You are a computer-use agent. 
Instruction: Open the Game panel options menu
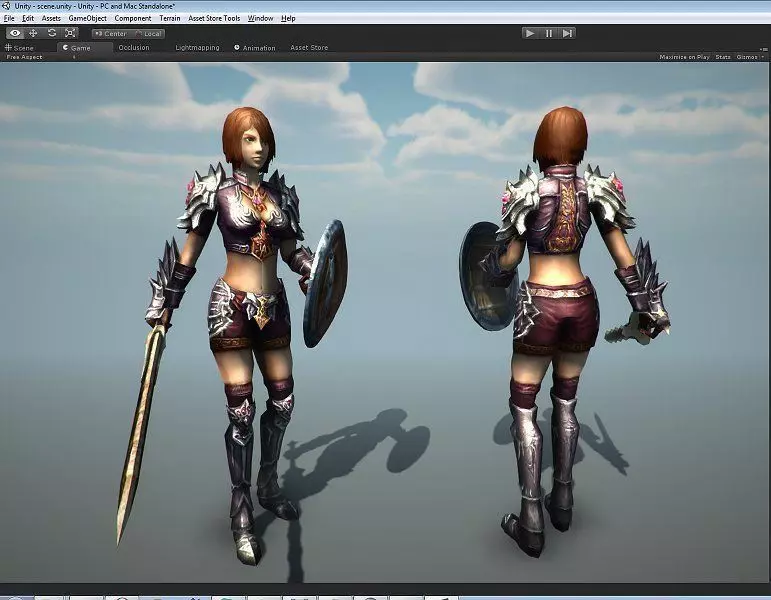coord(764,49)
